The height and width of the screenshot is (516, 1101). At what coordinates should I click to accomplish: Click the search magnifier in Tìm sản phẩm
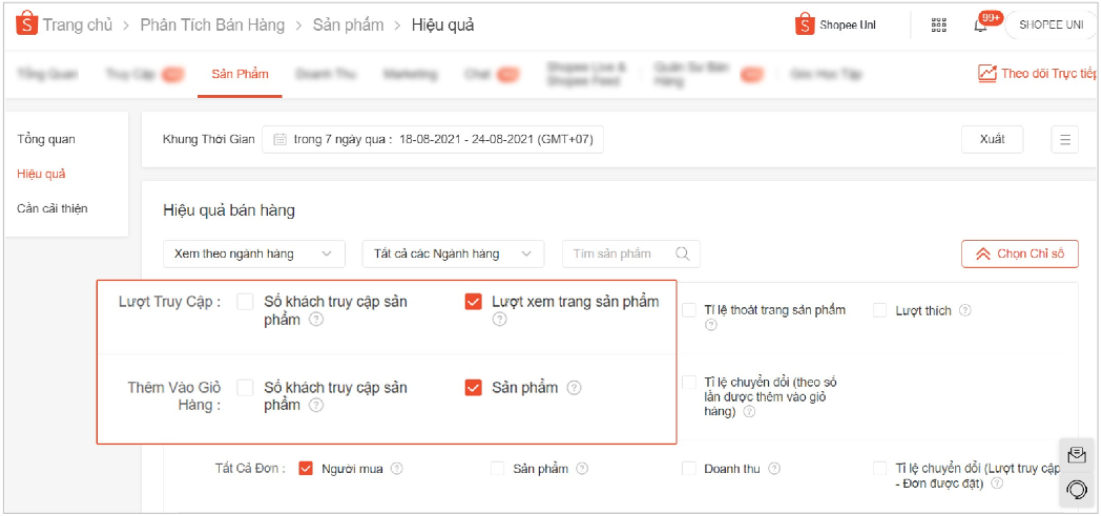click(x=683, y=254)
